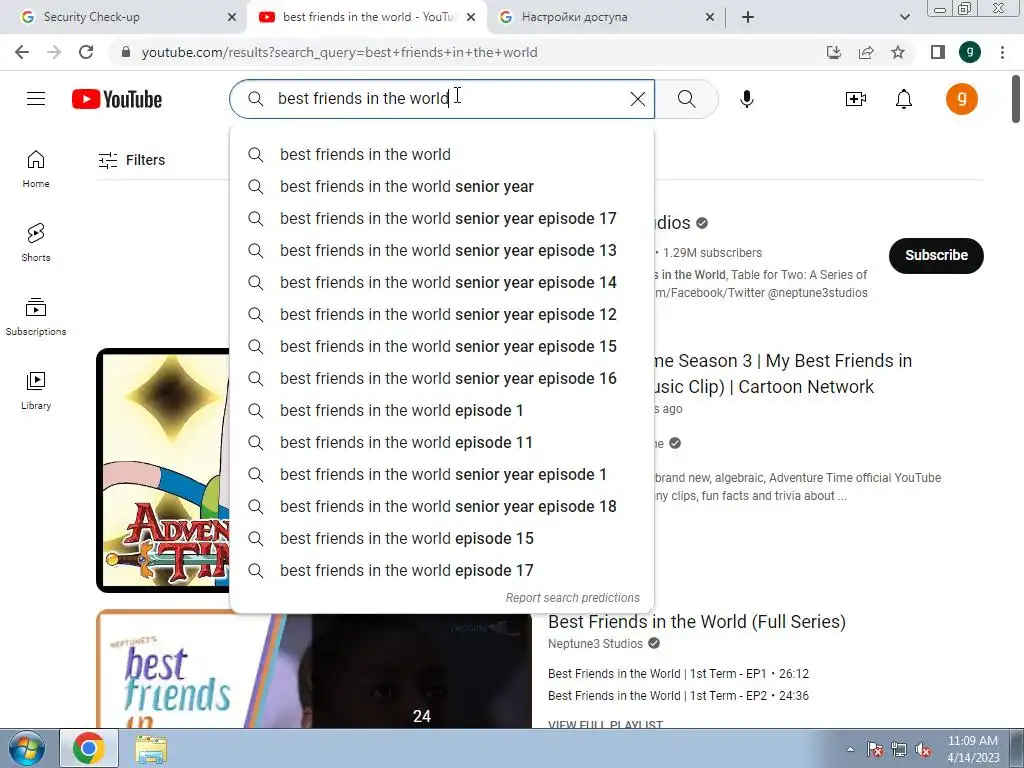This screenshot has width=1024, height=768.
Task: Open a new browser tab
Action: 748,17
